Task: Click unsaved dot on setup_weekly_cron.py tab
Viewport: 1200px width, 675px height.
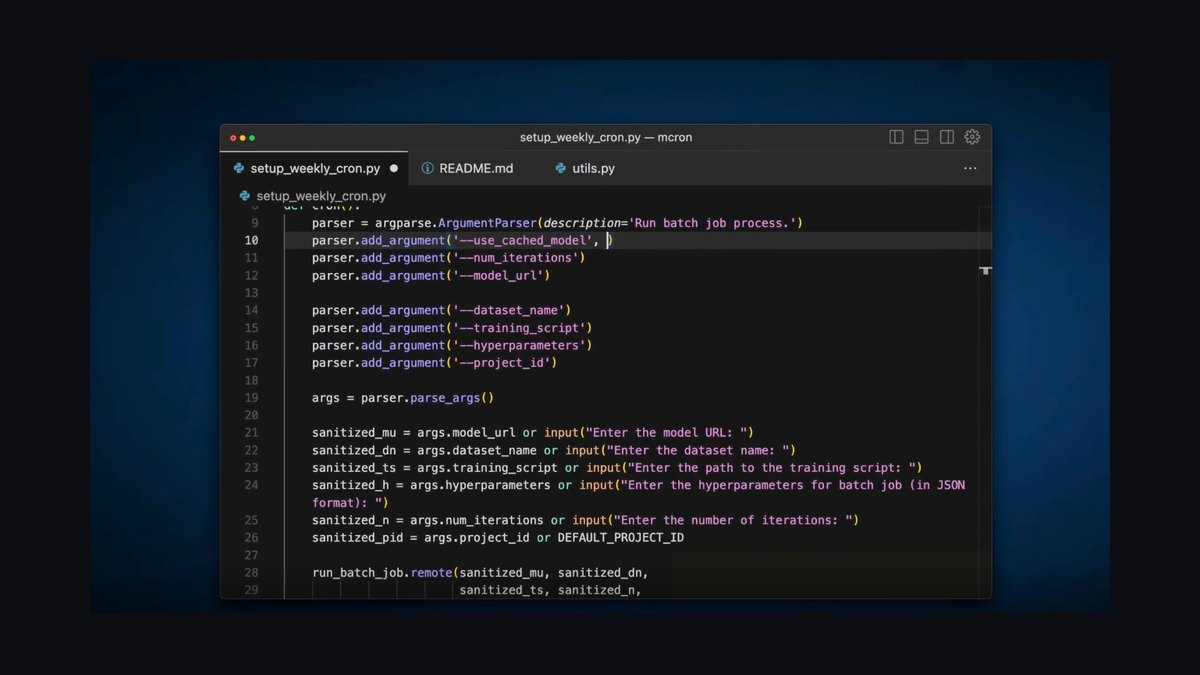Action: pyautogui.click(x=394, y=169)
